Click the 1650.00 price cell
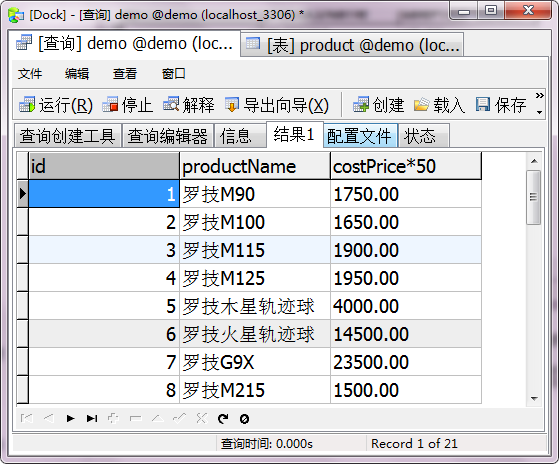This screenshot has width=559, height=464. pos(406,222)
